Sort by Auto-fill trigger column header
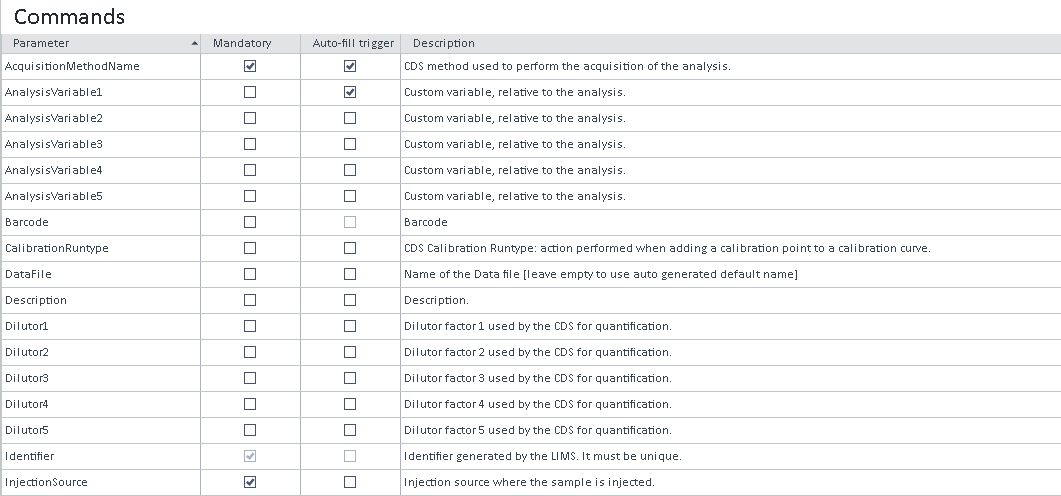 350,43
